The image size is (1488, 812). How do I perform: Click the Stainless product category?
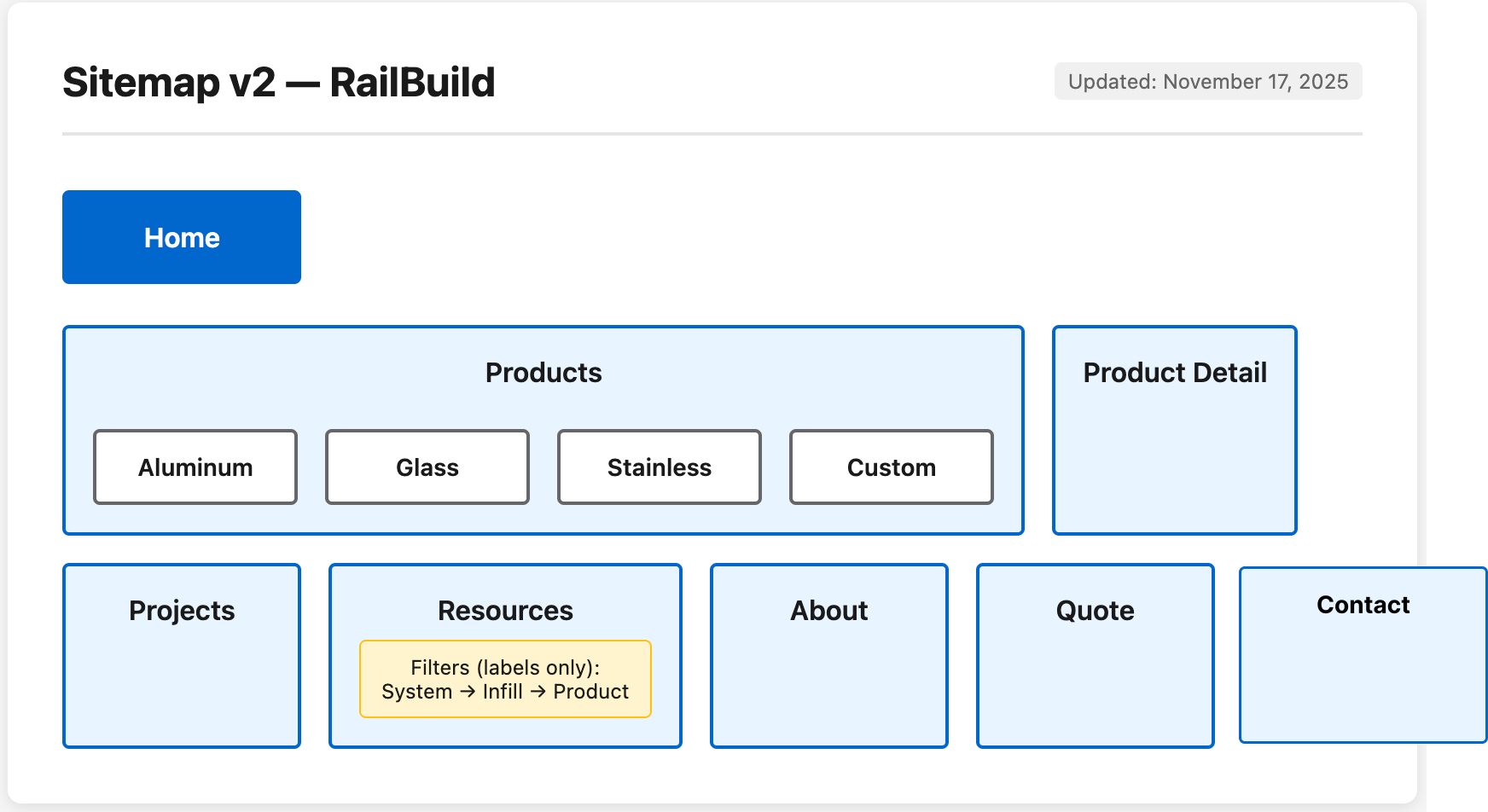pyautogui.click(x=659, y=467)
